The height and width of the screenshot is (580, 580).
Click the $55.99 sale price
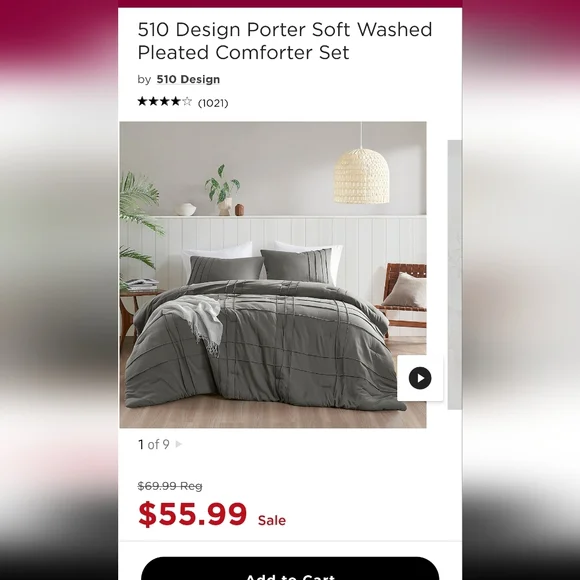click(192, 514)
